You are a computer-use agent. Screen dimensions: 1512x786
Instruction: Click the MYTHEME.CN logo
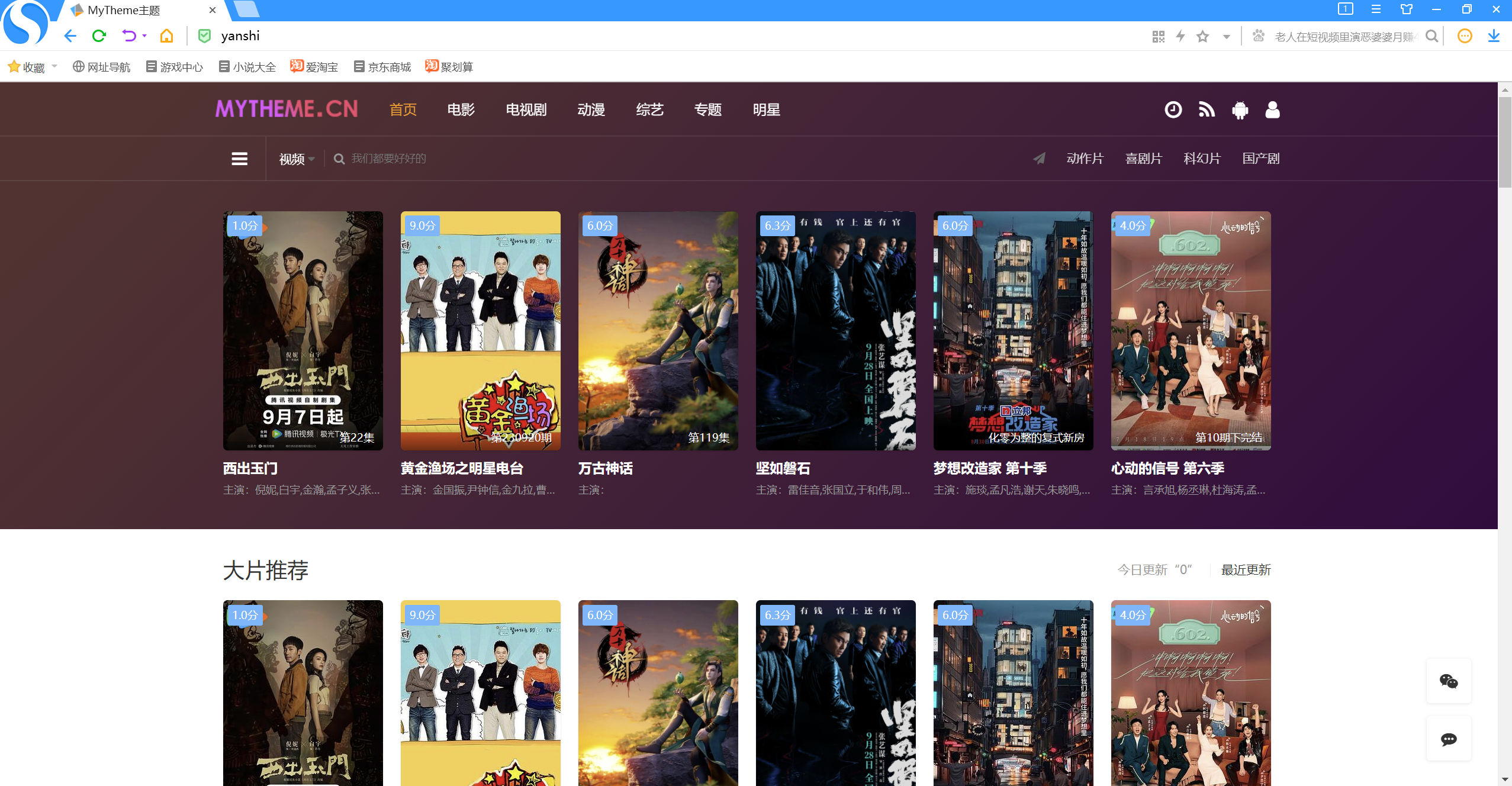287,109
